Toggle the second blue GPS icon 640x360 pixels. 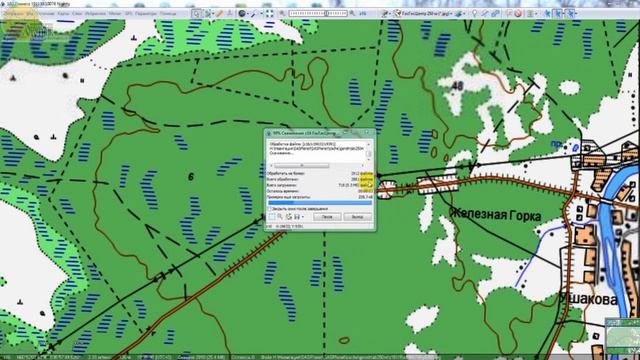558,13
